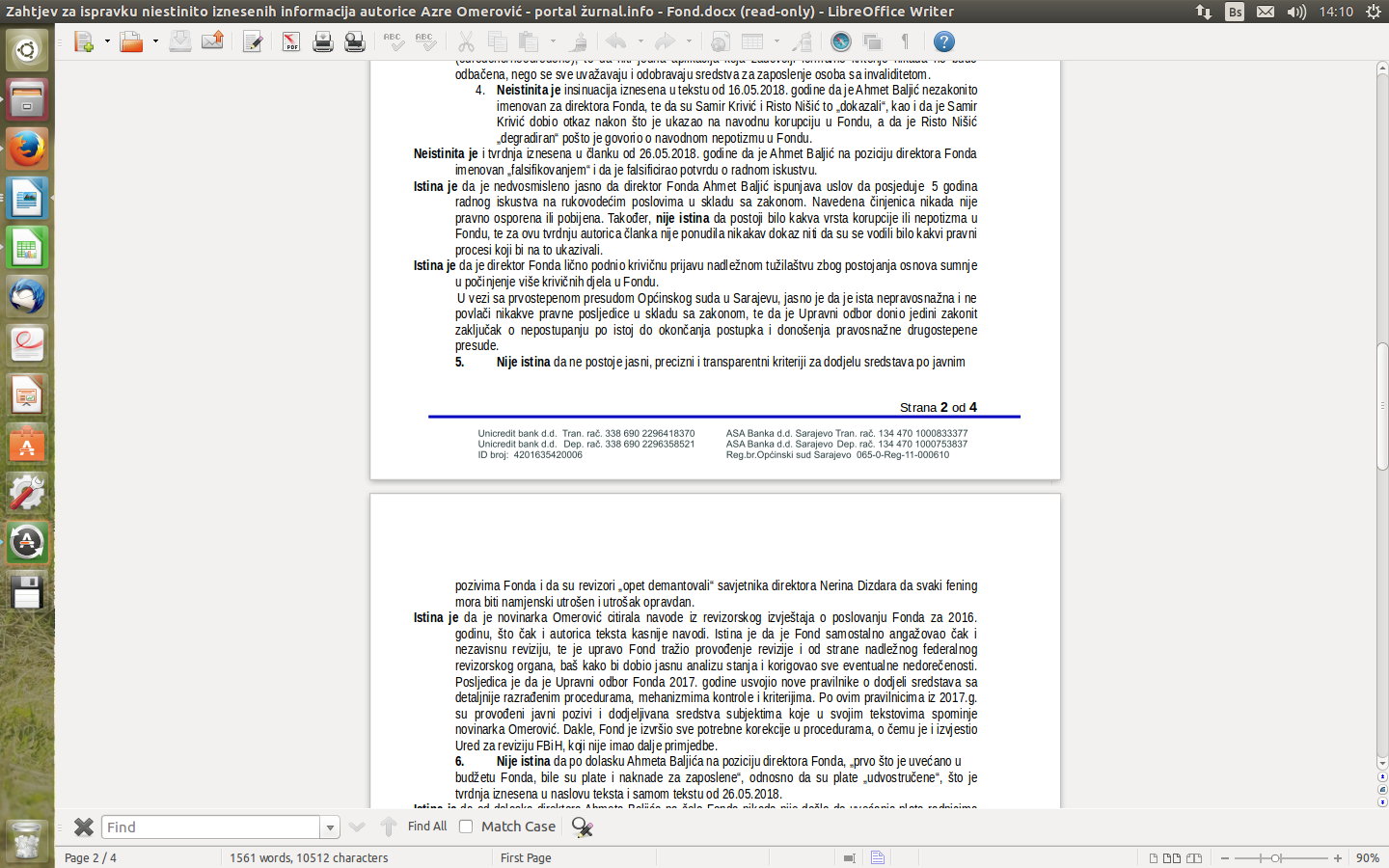Click the document modified status indicator
This screenshot has width=1389, height=868.
[878, 857]
